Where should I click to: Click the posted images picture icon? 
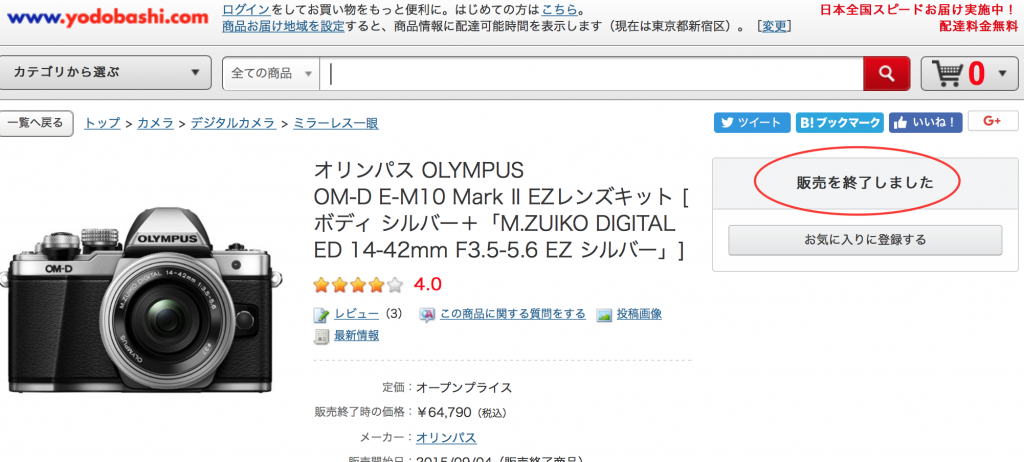point(604,315)
